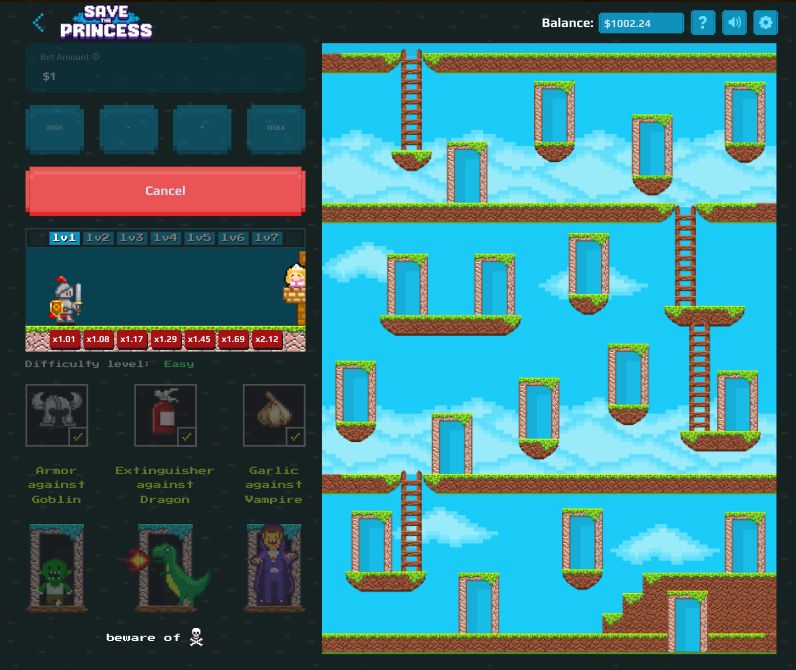Toggle the Armor item checkbox
This screenshot has height=670, width=796.
(78, 437)
